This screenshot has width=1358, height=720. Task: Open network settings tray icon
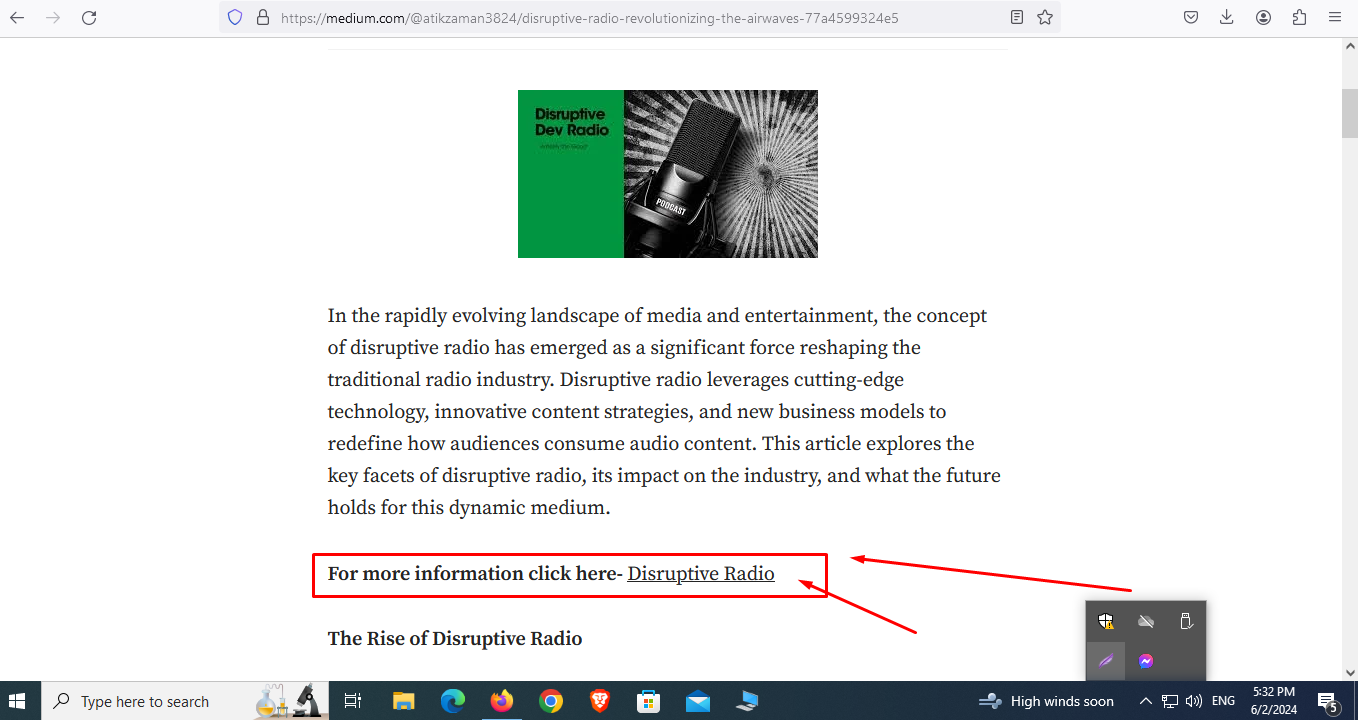click(x=1170, y=701)
